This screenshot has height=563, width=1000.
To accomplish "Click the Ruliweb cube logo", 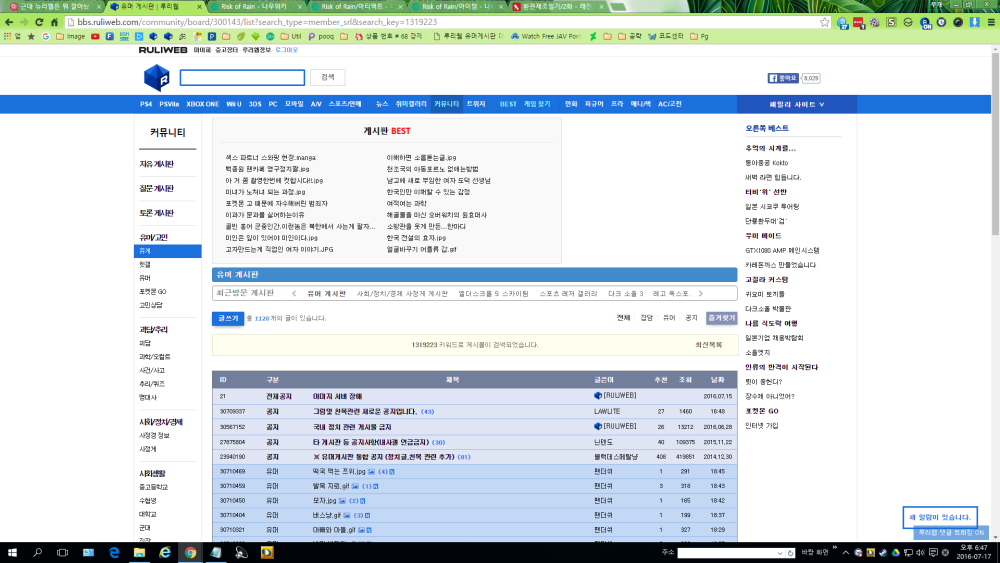I will (x=156, y=77).
